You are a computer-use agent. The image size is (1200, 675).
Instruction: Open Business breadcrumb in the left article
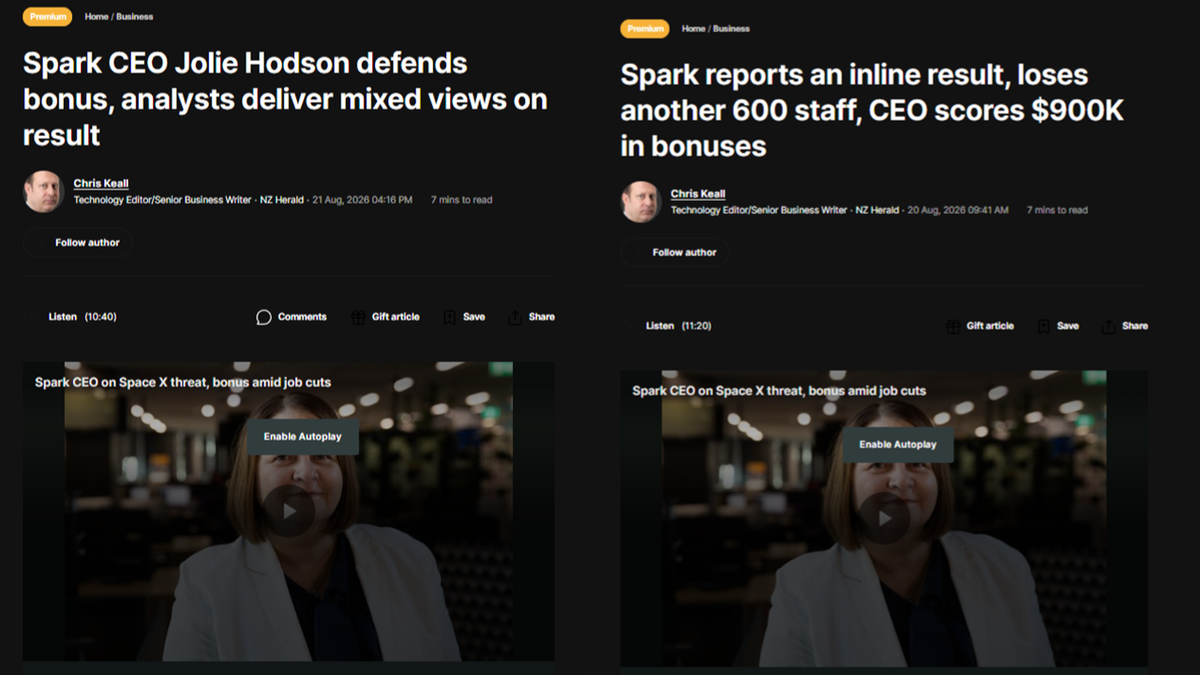pyautogui.click(x=135, y=17)
